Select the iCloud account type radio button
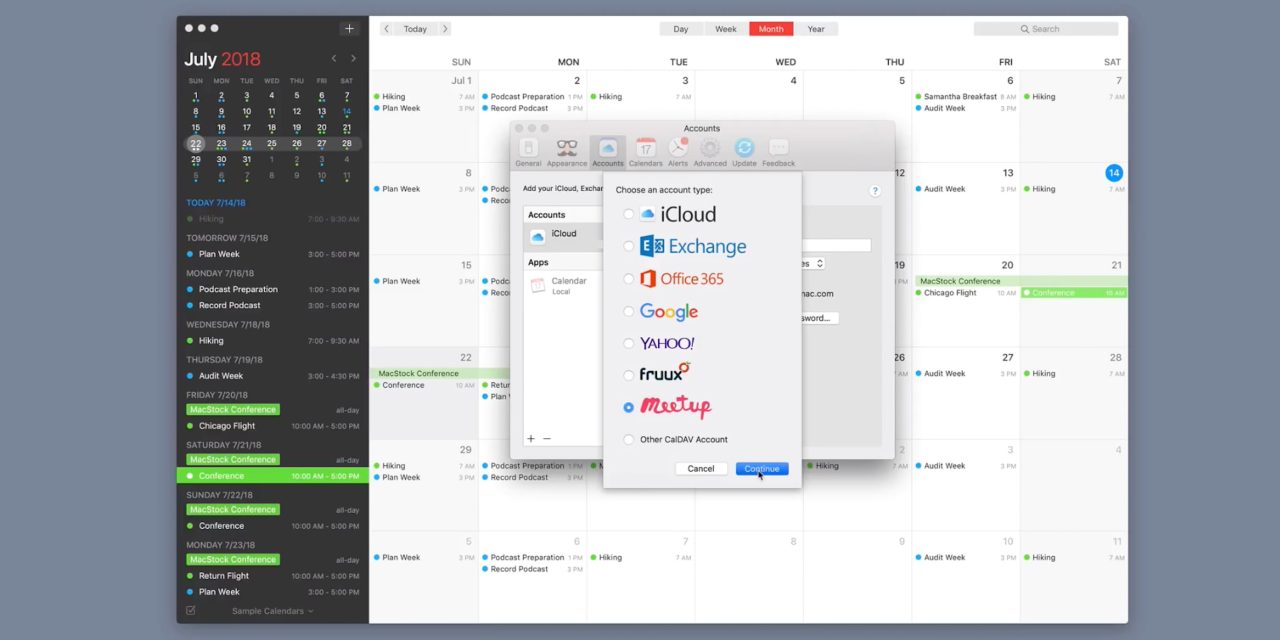 pos(628,214)
